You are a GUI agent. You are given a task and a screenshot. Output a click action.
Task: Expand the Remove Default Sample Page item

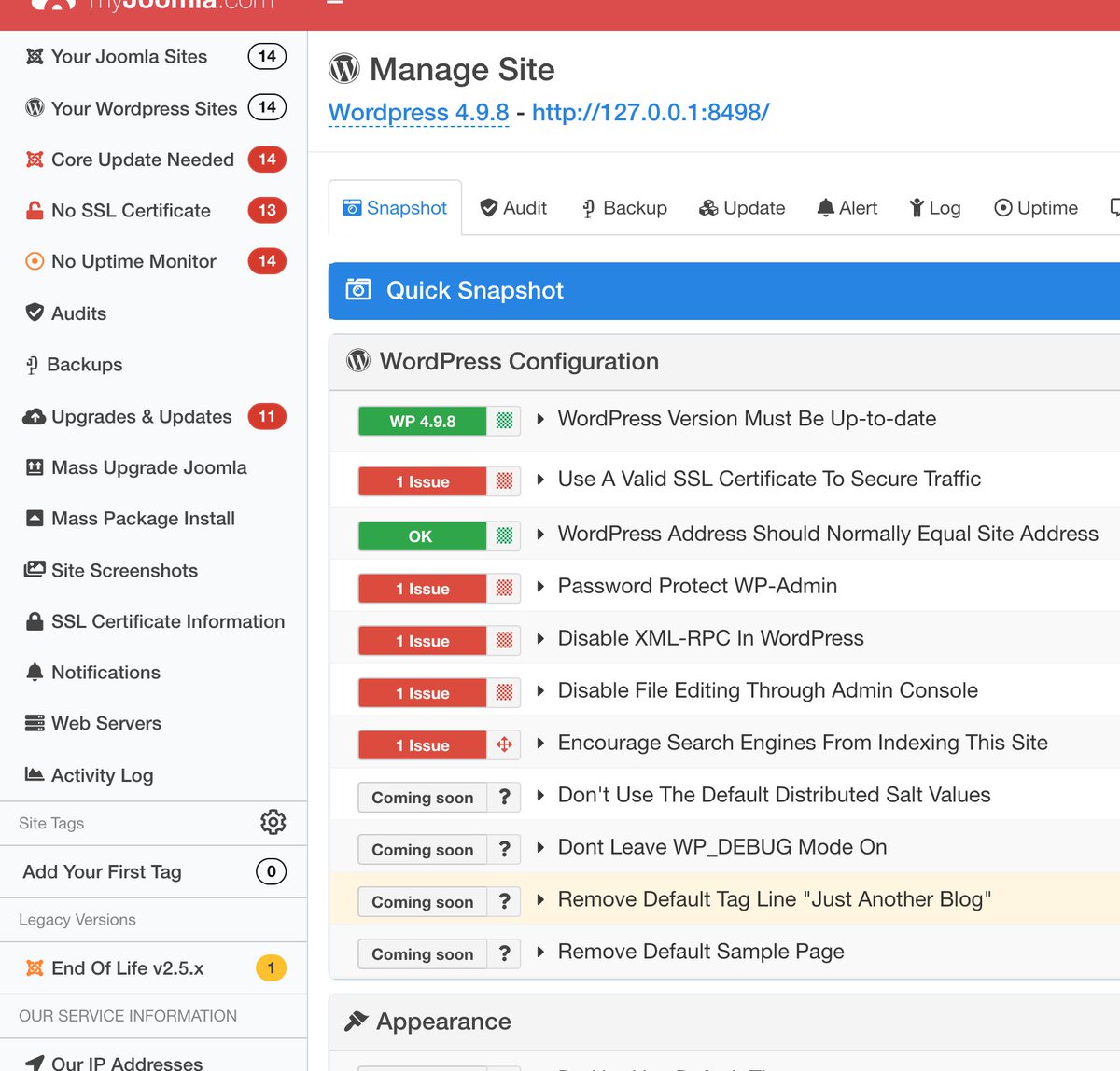point(541,952)
